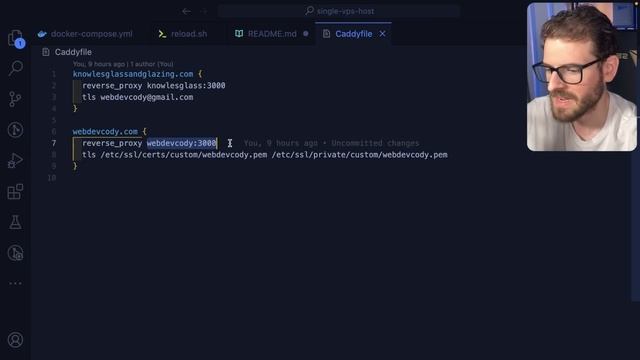Select the Caddyfile tab
Image resolution: width=640 pixels, height=360 pixels.
[x=353, y=34]
